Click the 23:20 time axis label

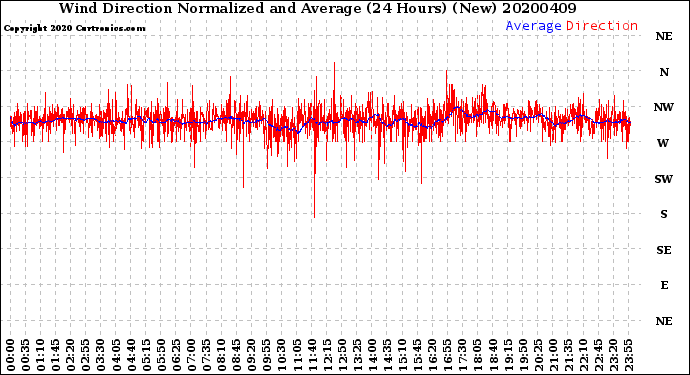(614, 355)
